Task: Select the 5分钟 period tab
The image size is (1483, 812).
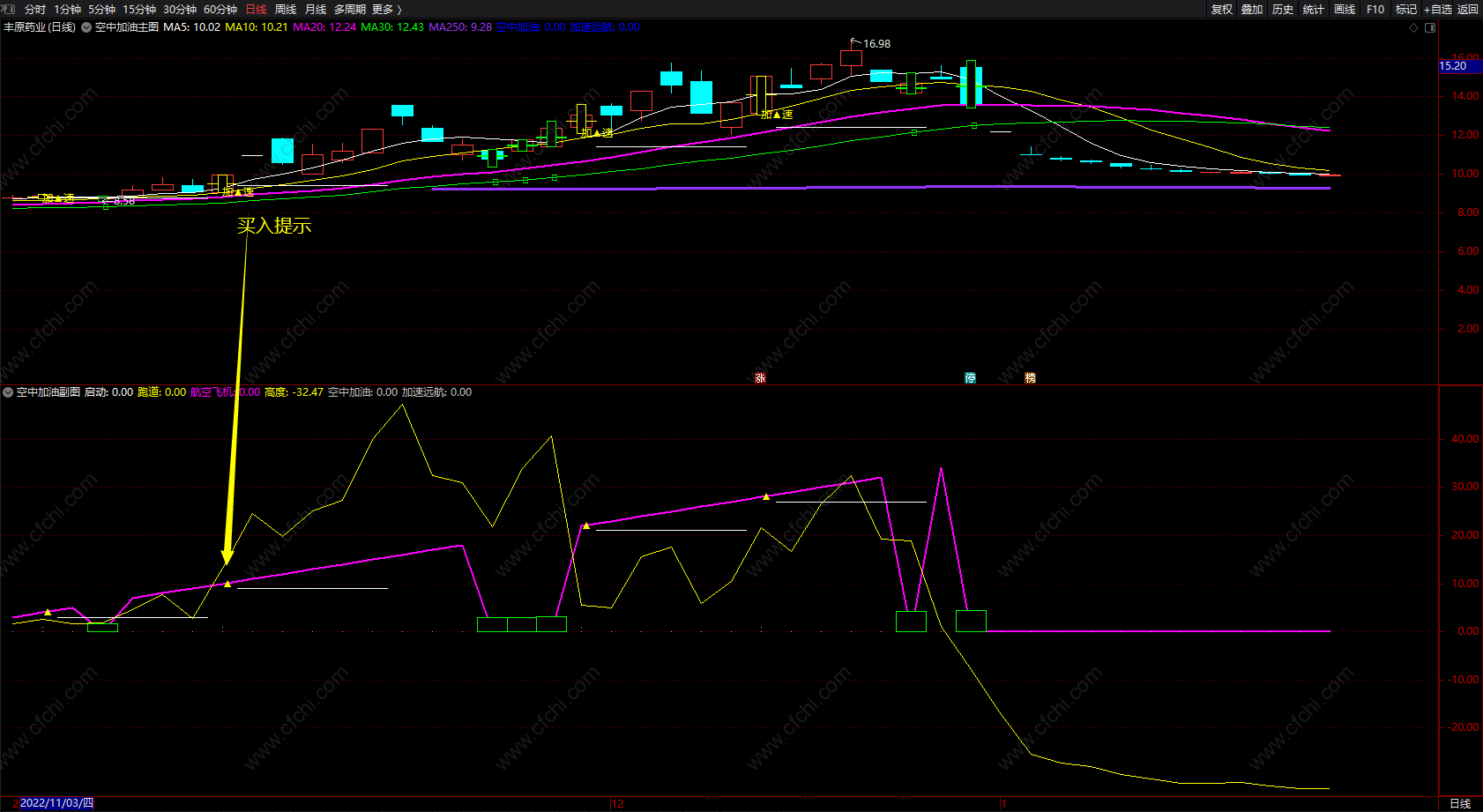Action: point(101,9)
